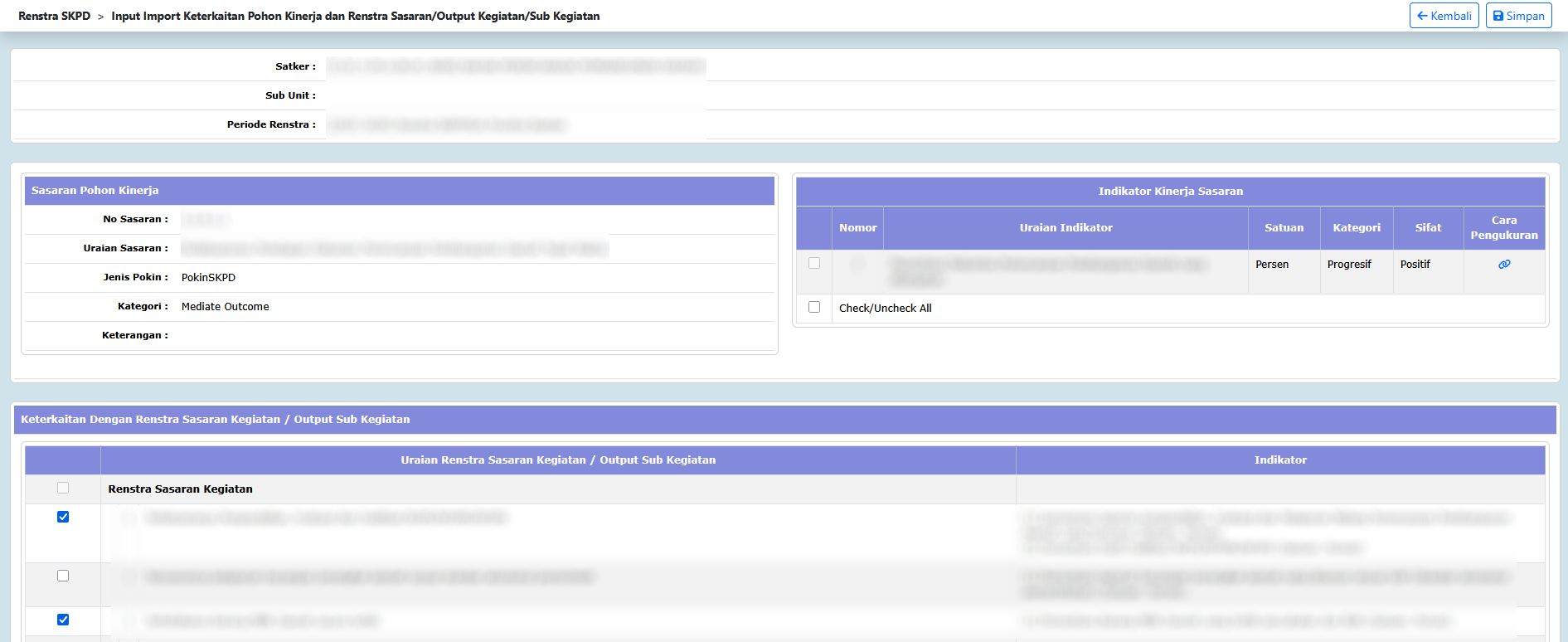Click the Indikator Kinerja Sasaran table title
The image size is (1568, 642).
pyautogui.click(x=1170, y=192)
